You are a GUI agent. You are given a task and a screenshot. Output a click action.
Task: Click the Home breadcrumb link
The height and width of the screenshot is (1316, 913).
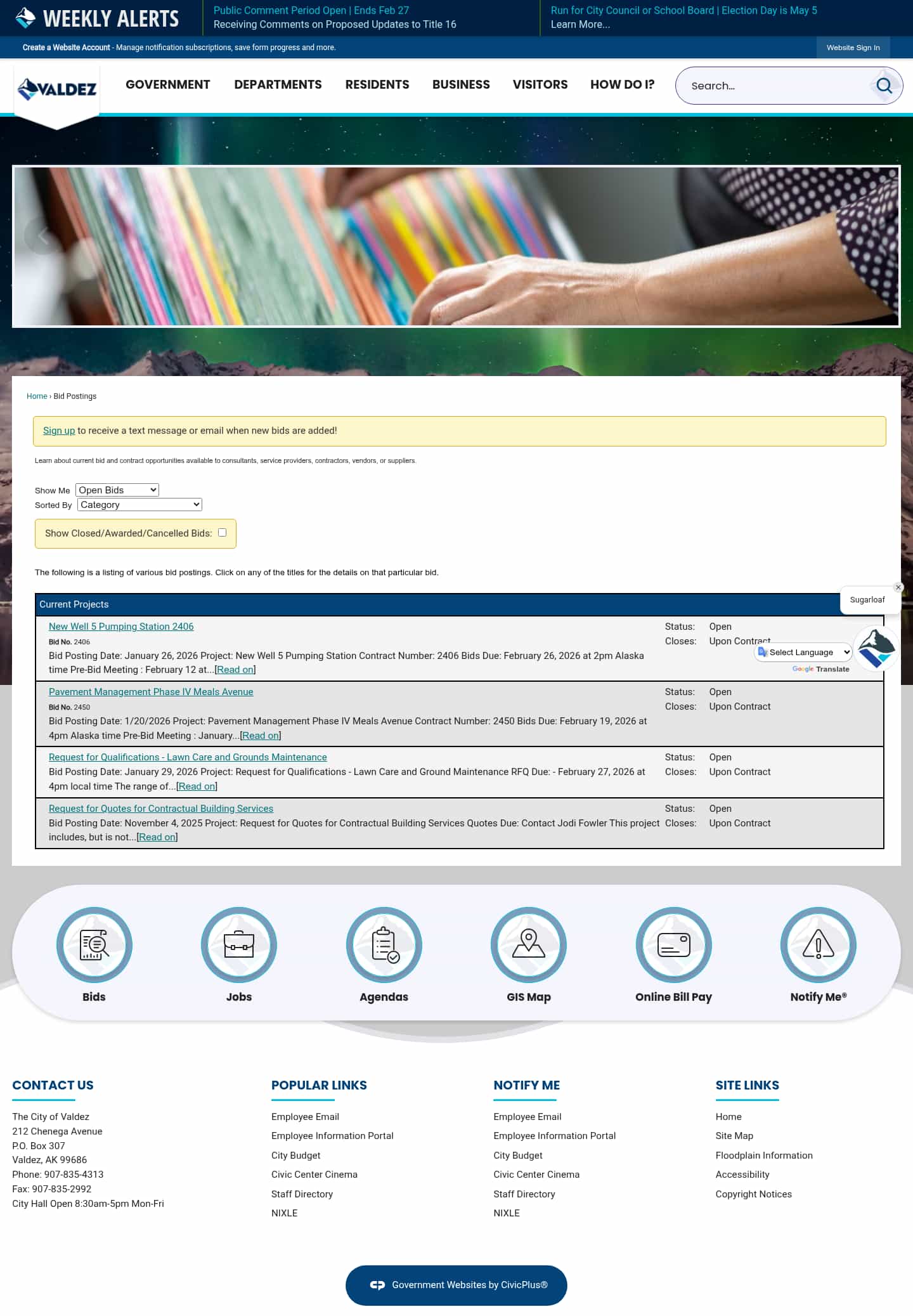(37, 396)
